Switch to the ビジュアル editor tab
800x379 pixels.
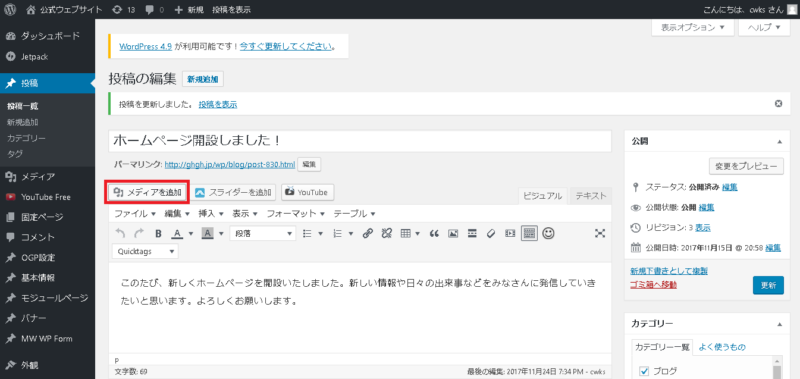(542, 196)
